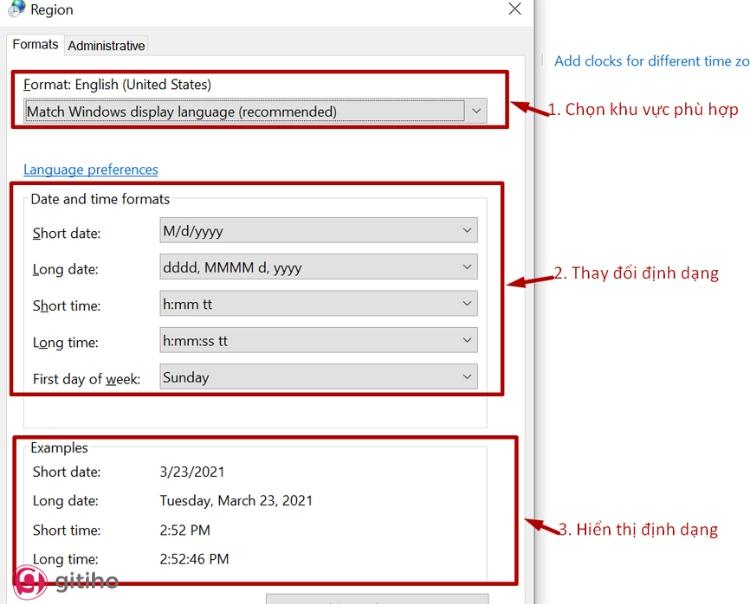750x604 pixels.
Task: Close the Region dialog window
Action: tap(515, 9)
